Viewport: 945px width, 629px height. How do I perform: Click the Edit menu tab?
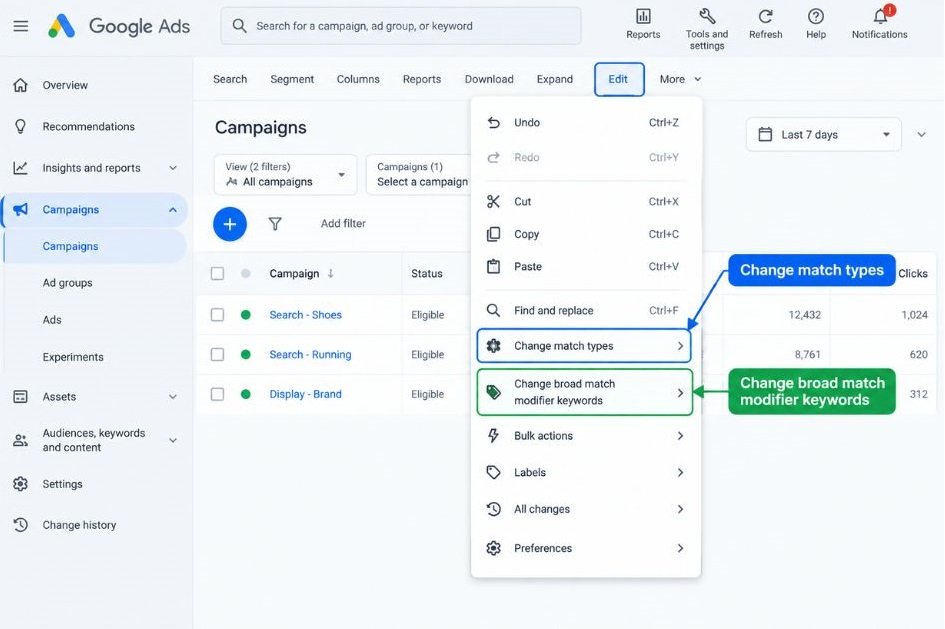[x=619, y=79]
